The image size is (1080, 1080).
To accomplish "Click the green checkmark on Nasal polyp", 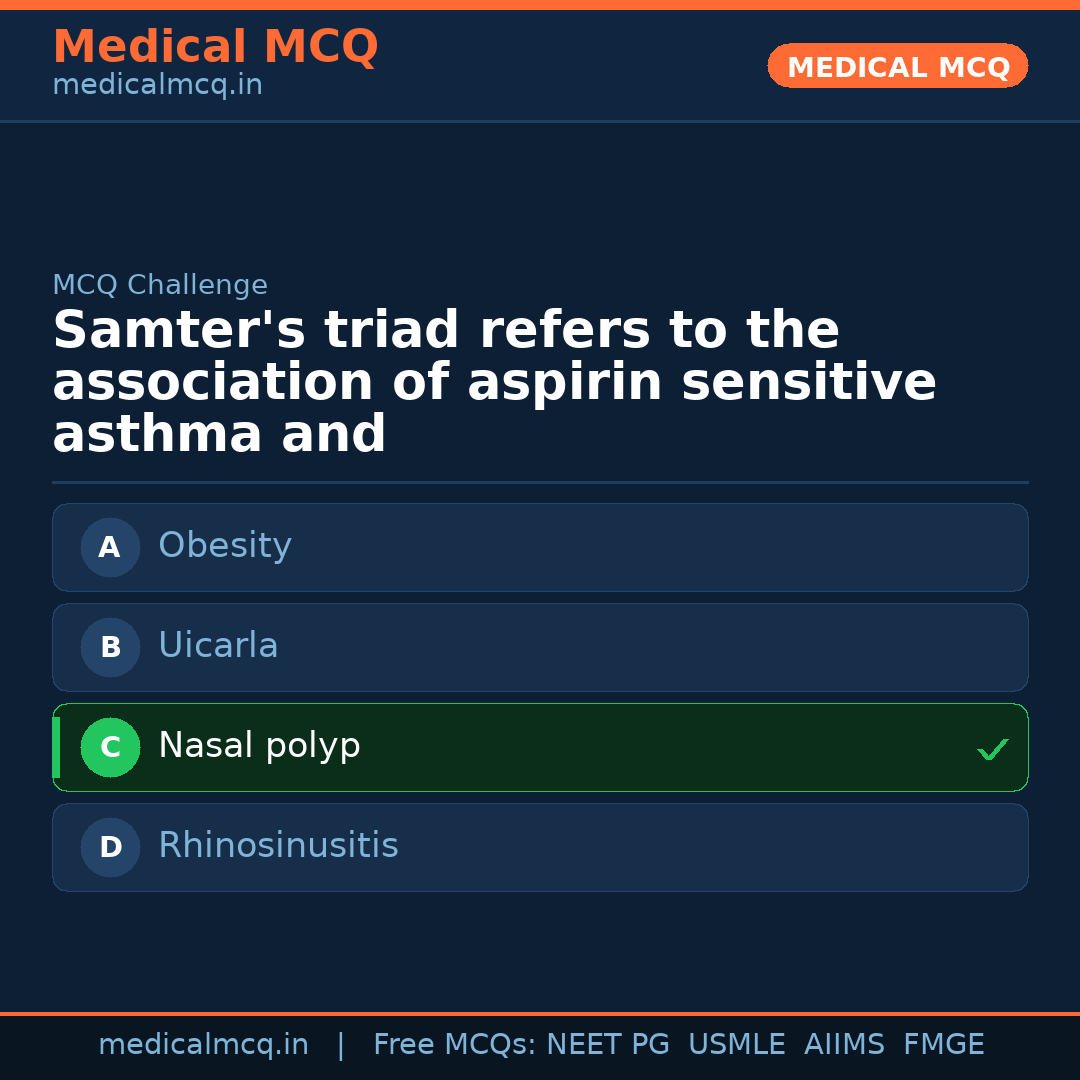I will coord(992,749).
